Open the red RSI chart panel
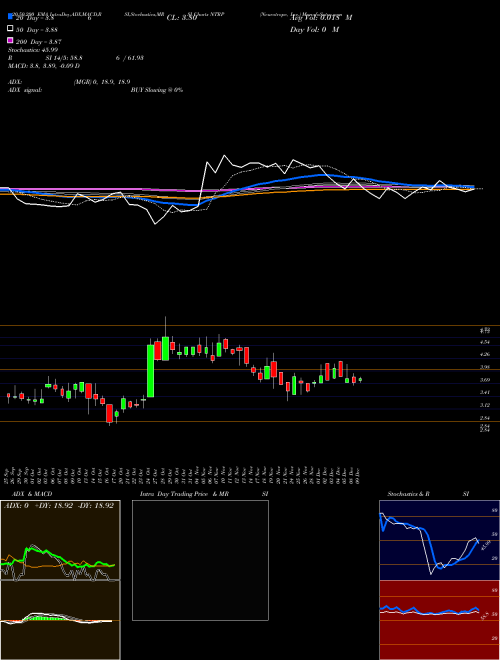The width and height of the screenshot is (500, 660). pos(439,620)
